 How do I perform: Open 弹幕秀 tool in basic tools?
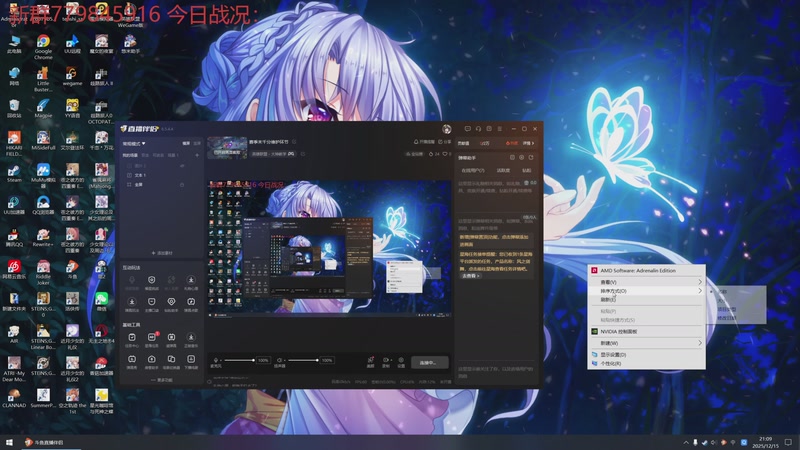click(132, 362)
